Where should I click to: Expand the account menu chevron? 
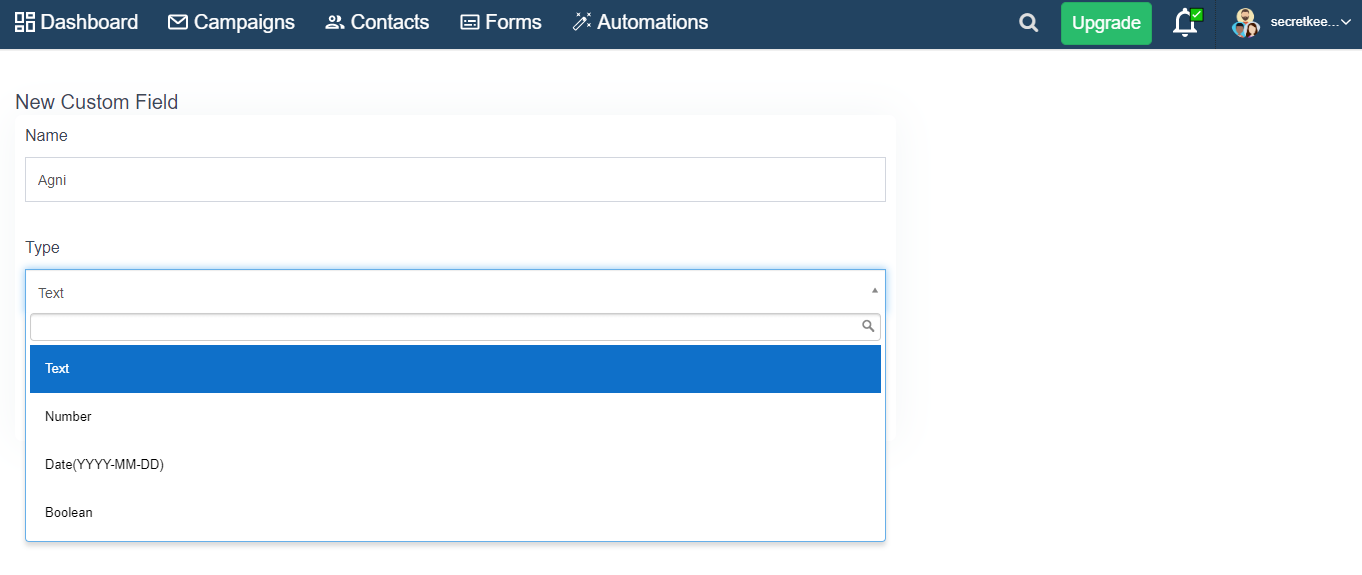(1345, 22)
